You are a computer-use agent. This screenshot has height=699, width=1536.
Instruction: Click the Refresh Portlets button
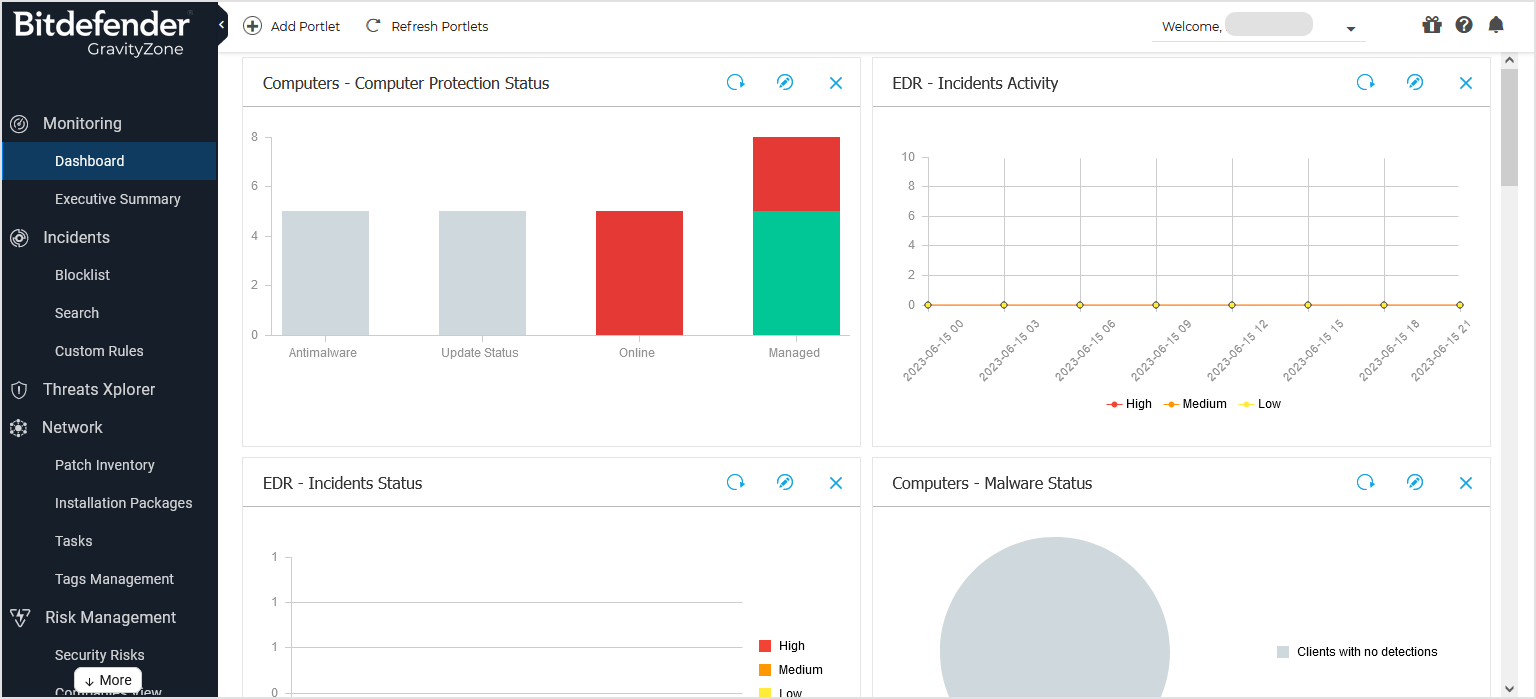[427, 26]
